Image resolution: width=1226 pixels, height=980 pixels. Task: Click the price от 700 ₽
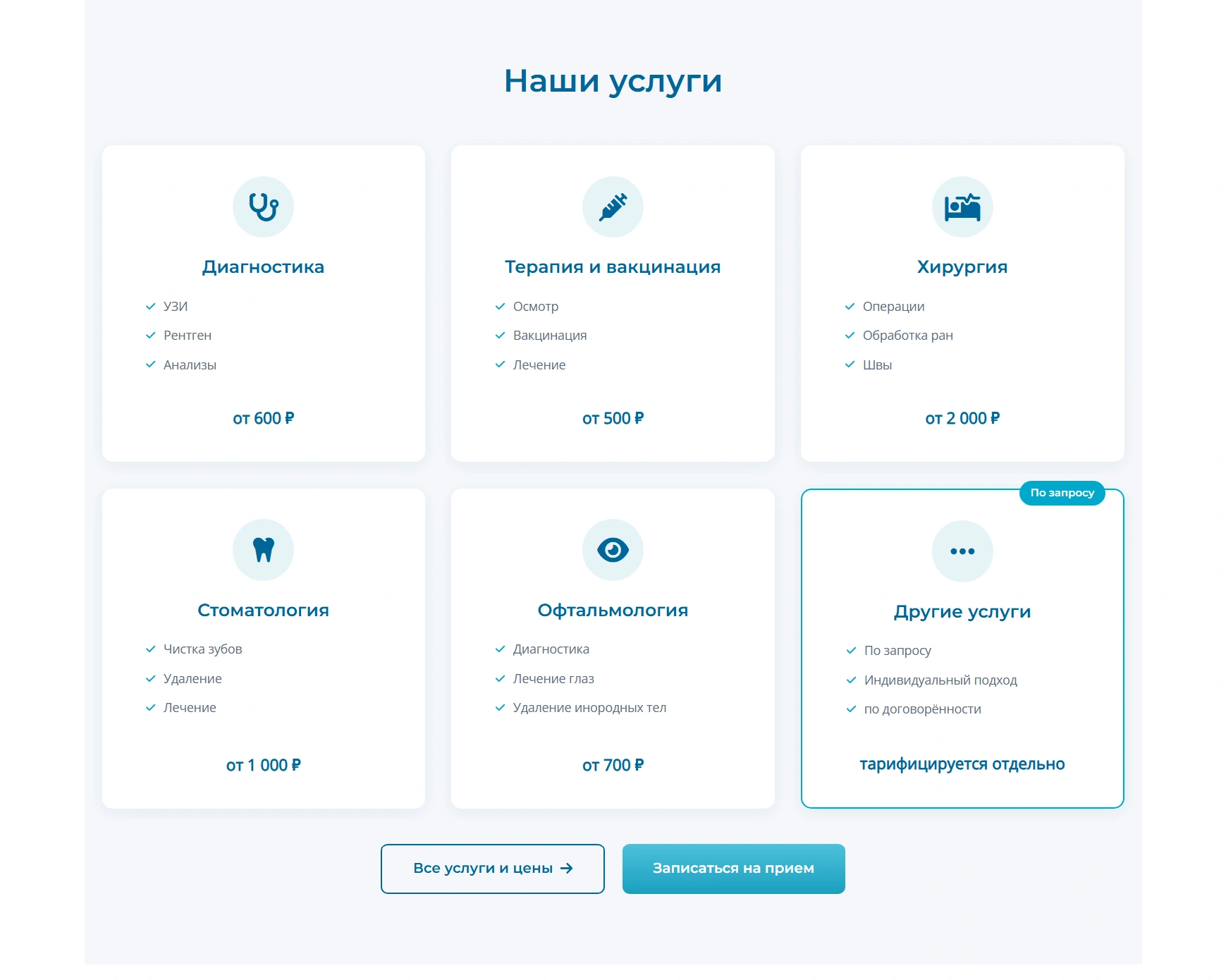pos(613,766)
